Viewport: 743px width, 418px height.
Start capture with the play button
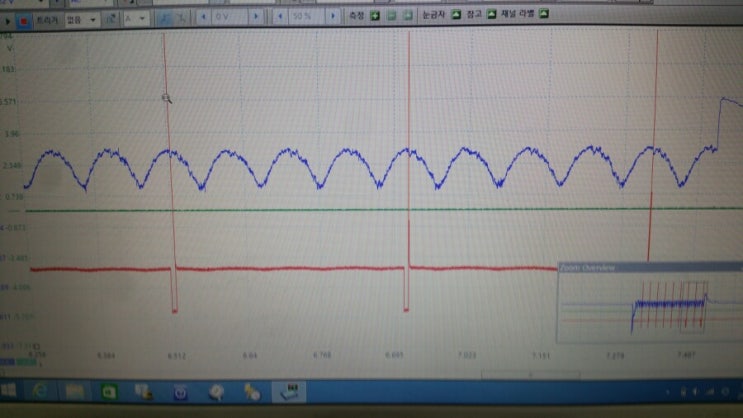(7, 21)
